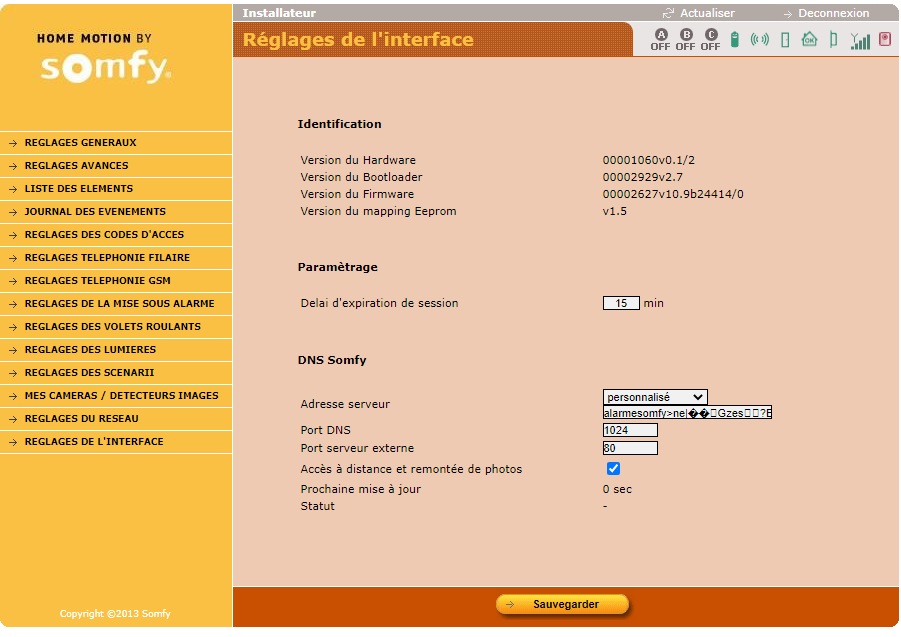Click zone B OFF status icon
Screen dimensions: 901x637
(686, 40)
